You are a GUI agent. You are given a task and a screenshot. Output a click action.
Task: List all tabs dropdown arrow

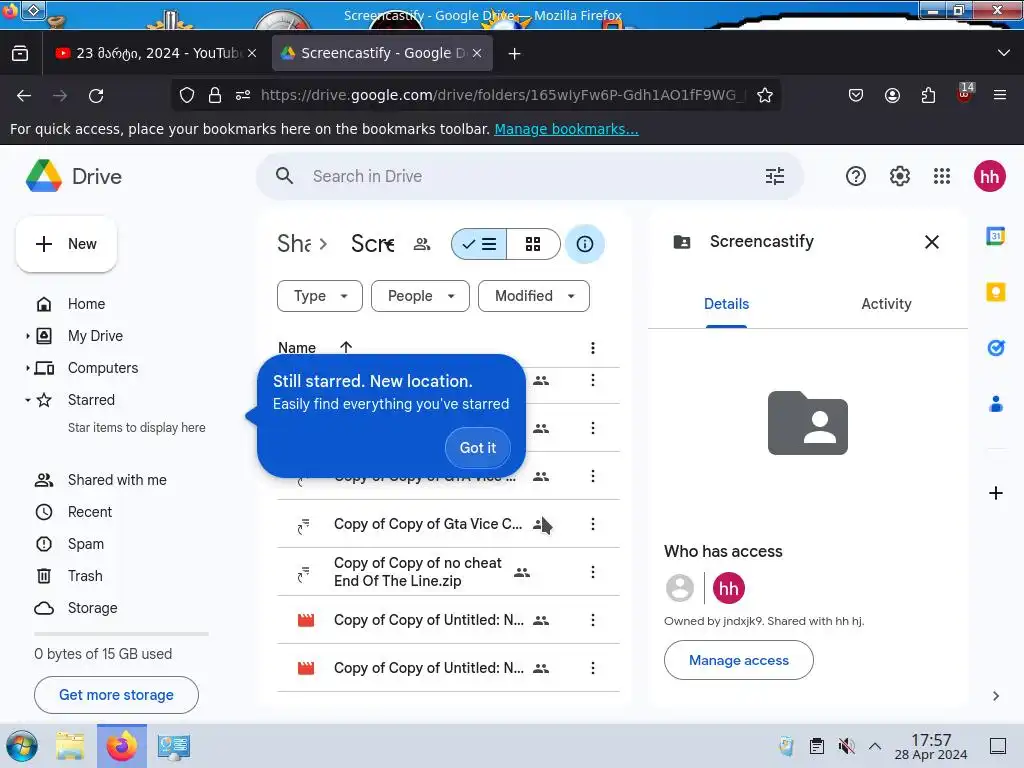(x=1004, y=53)
